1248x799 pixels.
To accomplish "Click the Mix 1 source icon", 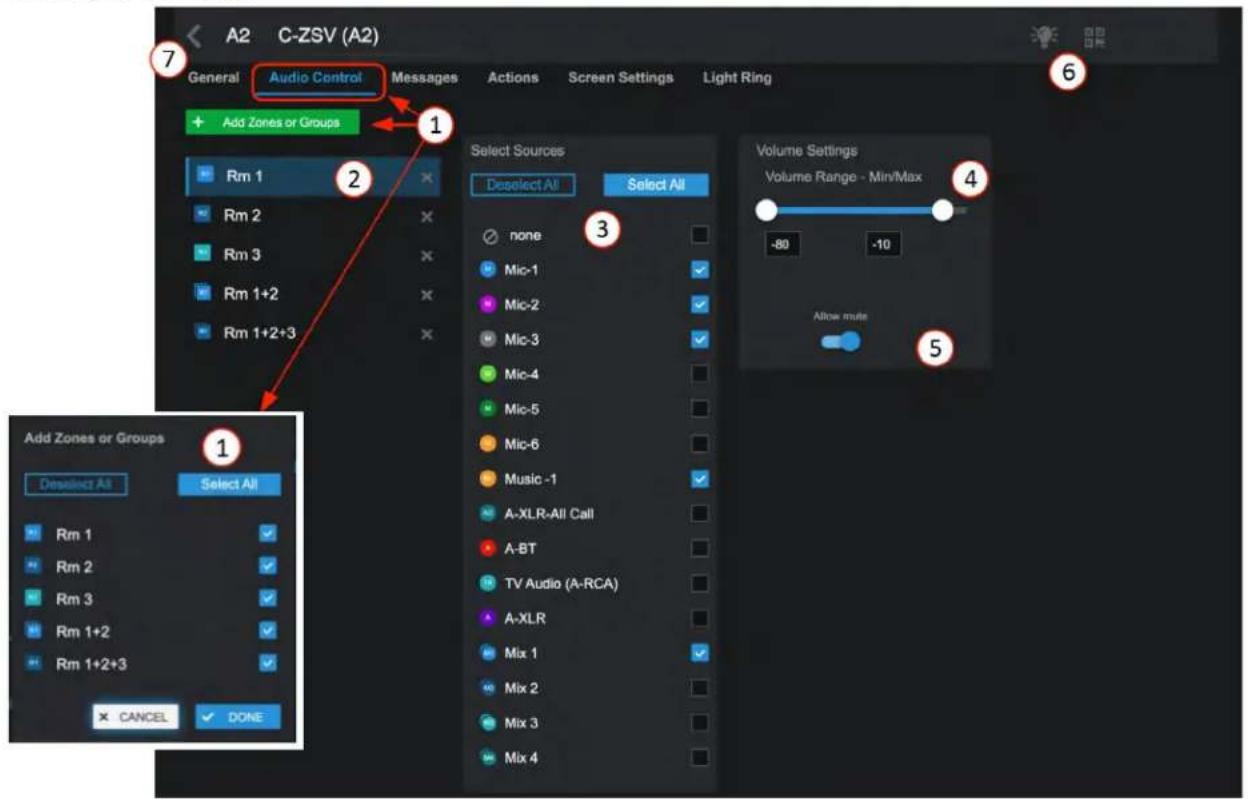I will click(488, 653).
